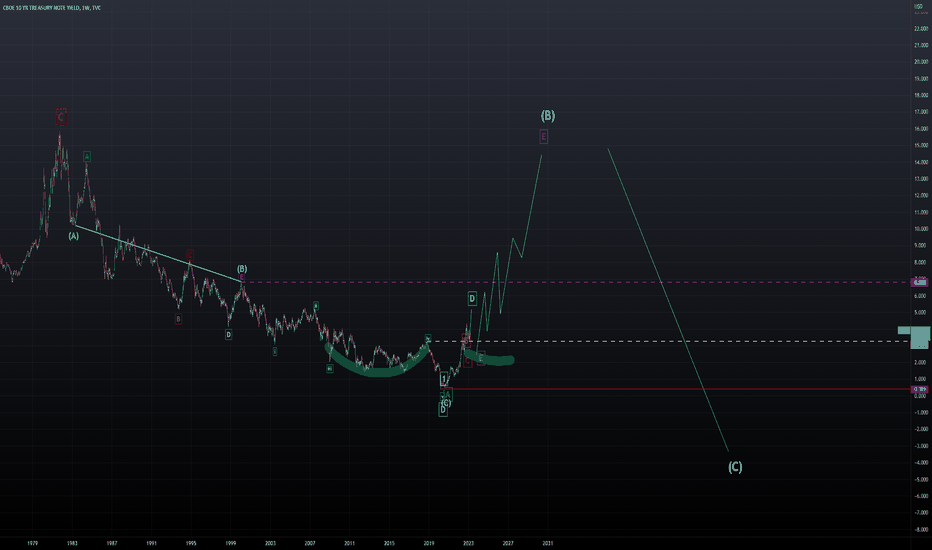This screenshot has height=550, width=932.
Task: Click the 2023 label on time axis
Action: [468, 543]
